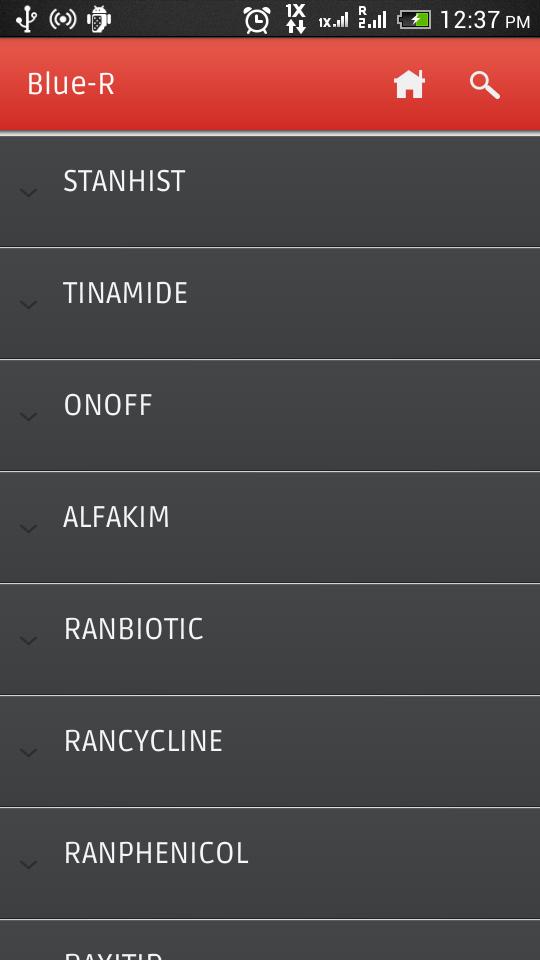Tap the 12:37 PM clock
This screenshot has width=540, height=960.
tap(485, 20)
